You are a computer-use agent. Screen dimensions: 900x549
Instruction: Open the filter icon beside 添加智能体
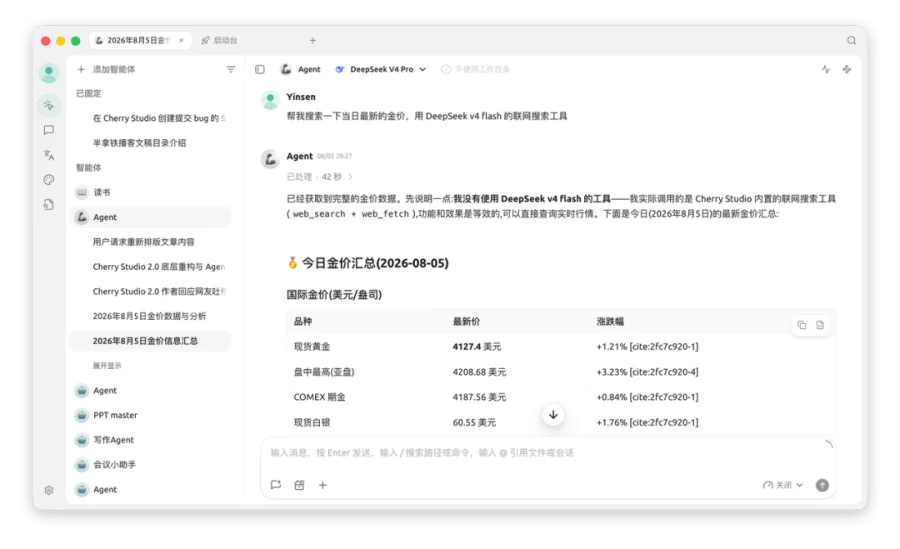(x=231, y=69)
